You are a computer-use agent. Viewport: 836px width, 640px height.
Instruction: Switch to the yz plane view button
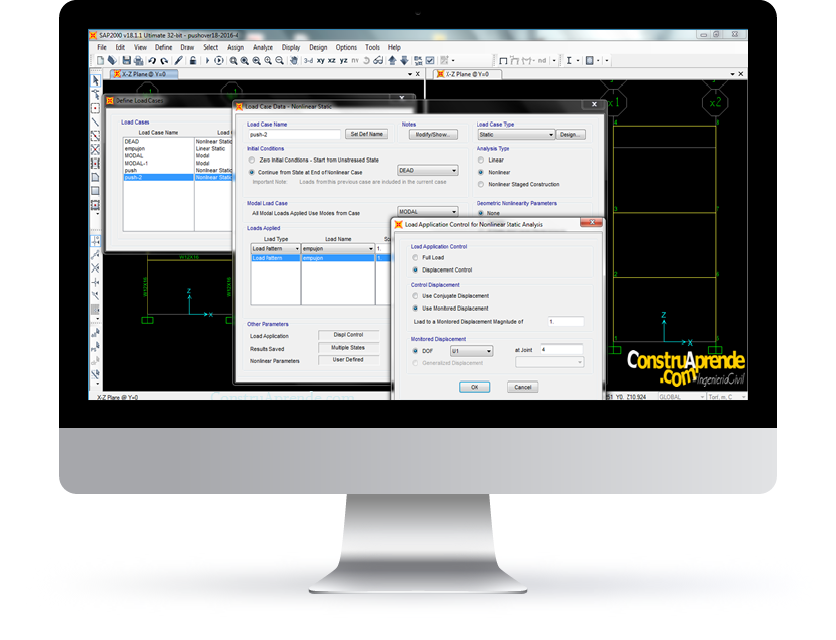343,61
